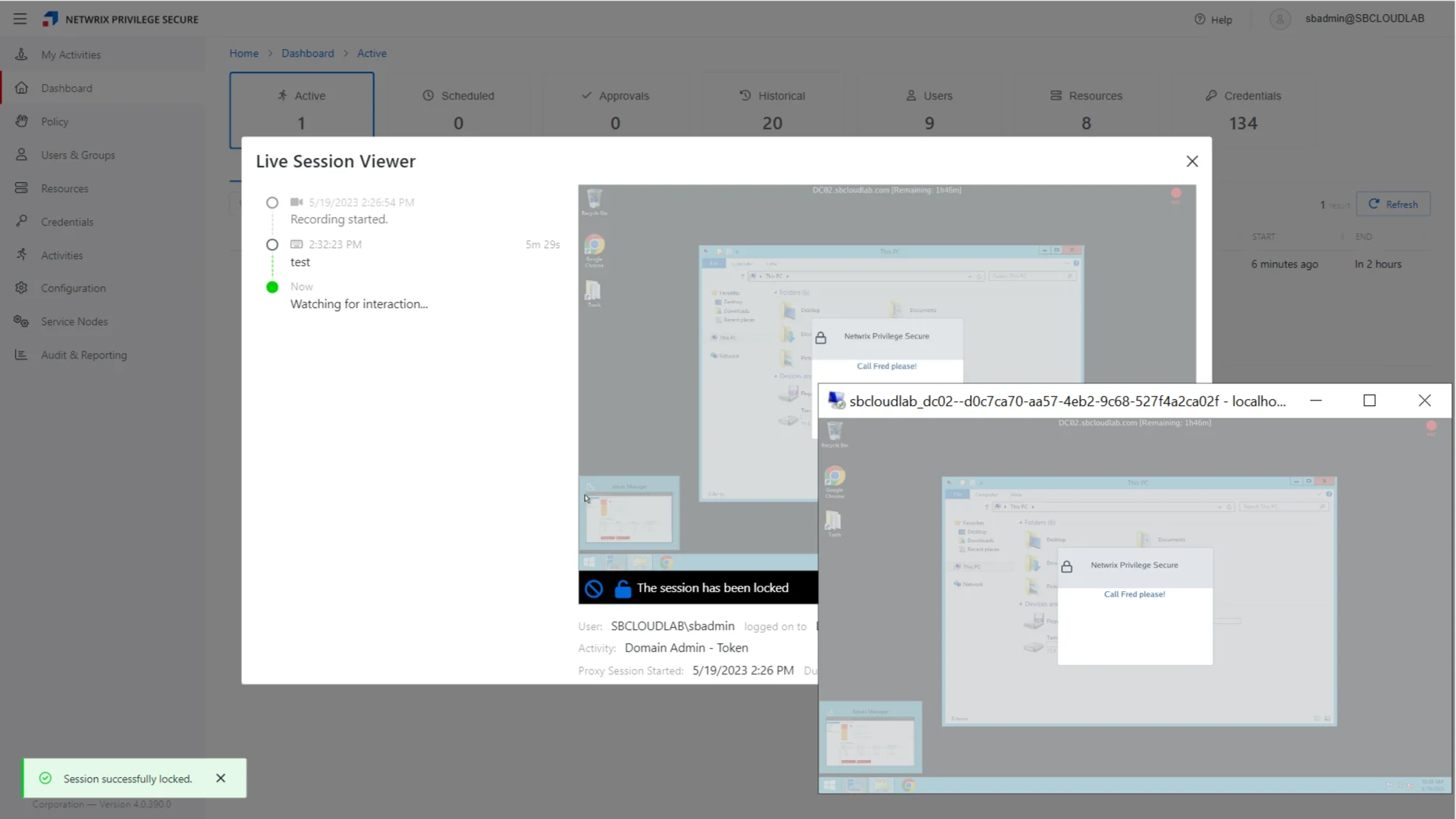The height and width of the screenshot is (819, 1456).
Task: Click the red recording indicator in RDP window
Action: [1431, 426]
